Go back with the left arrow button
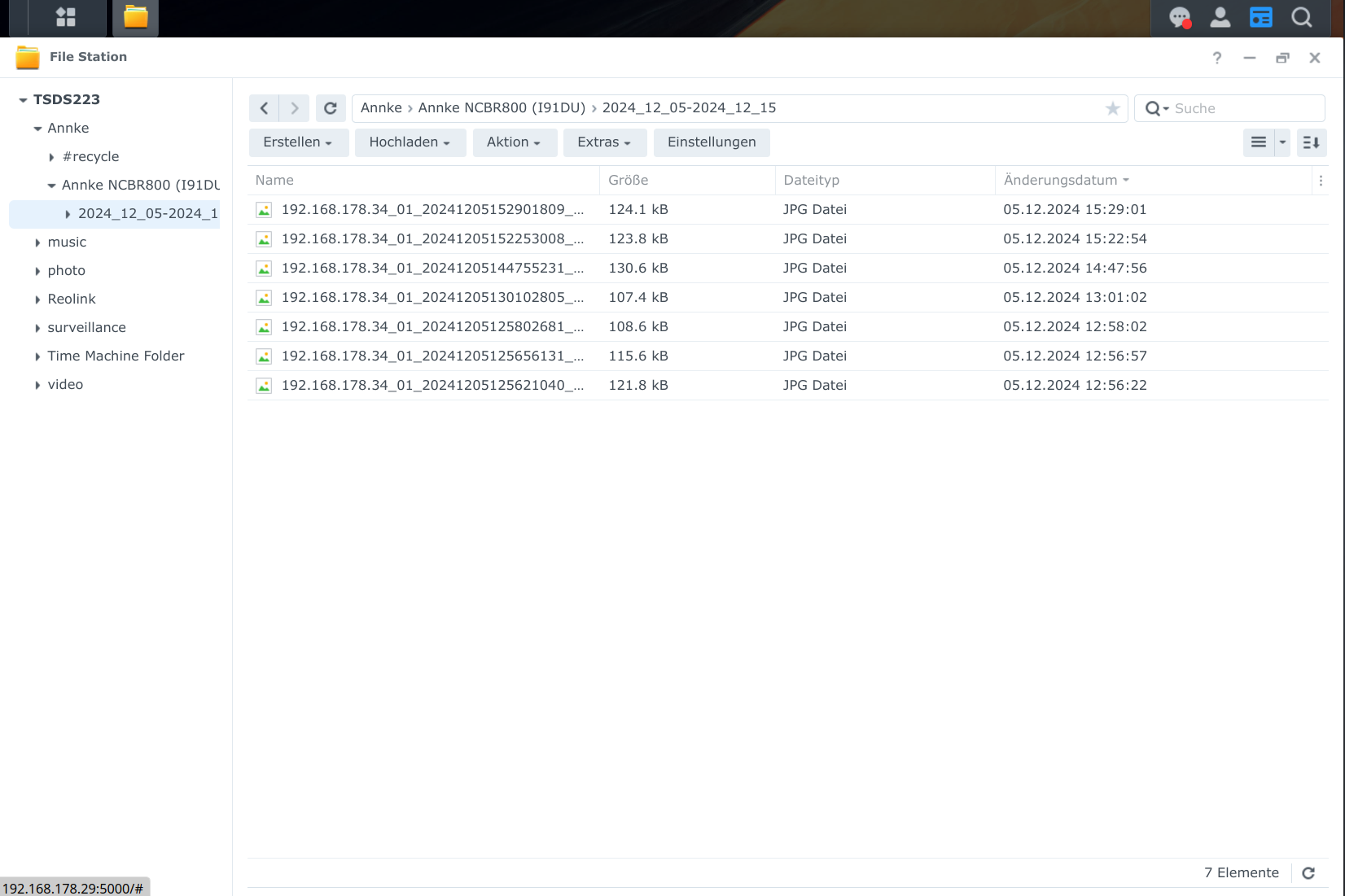 264,108
